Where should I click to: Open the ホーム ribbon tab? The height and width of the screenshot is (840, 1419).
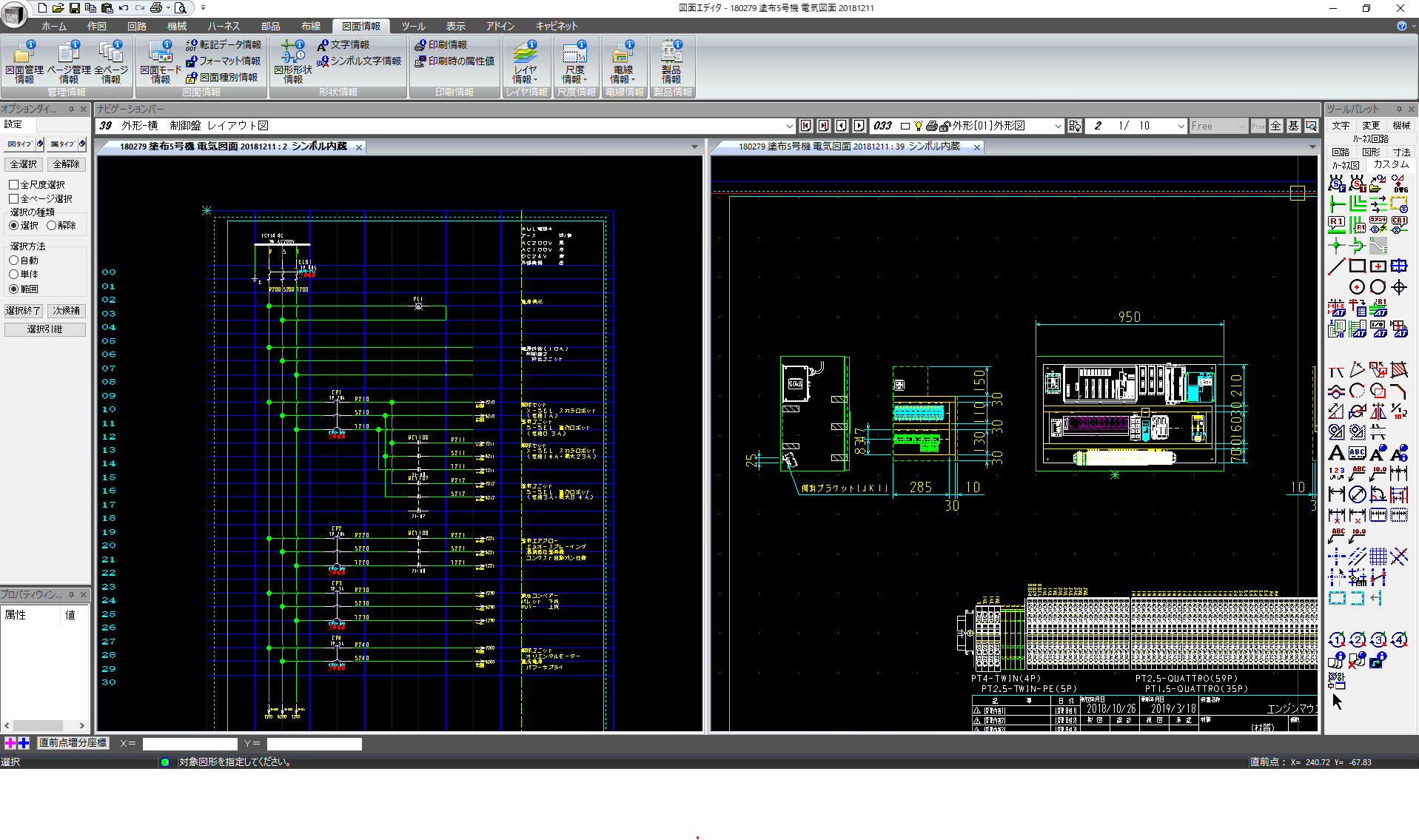coord(54,26)
